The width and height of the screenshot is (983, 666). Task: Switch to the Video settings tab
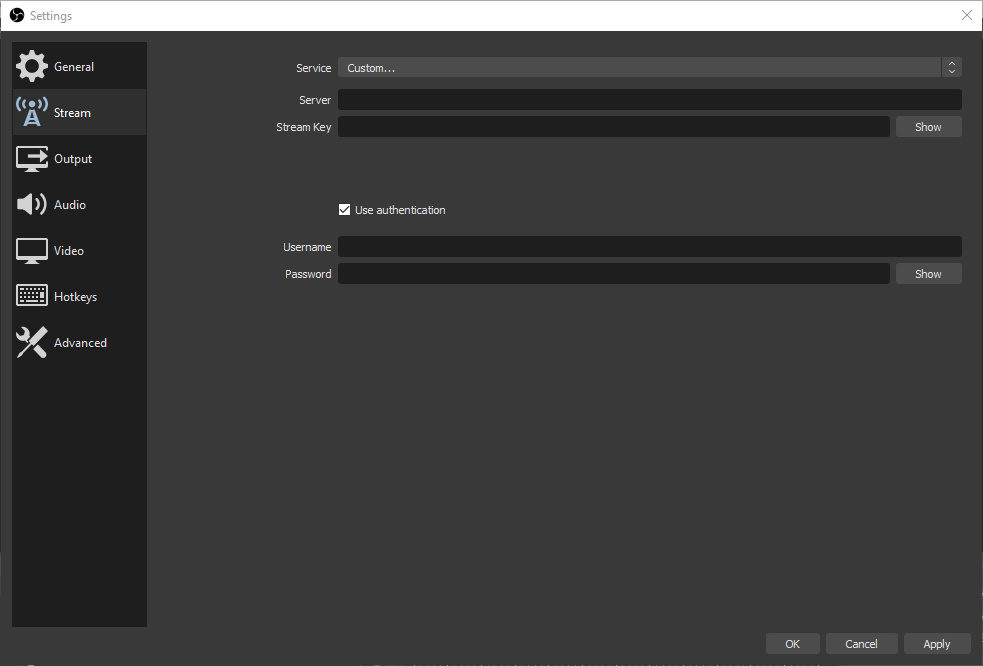[69, 250]
